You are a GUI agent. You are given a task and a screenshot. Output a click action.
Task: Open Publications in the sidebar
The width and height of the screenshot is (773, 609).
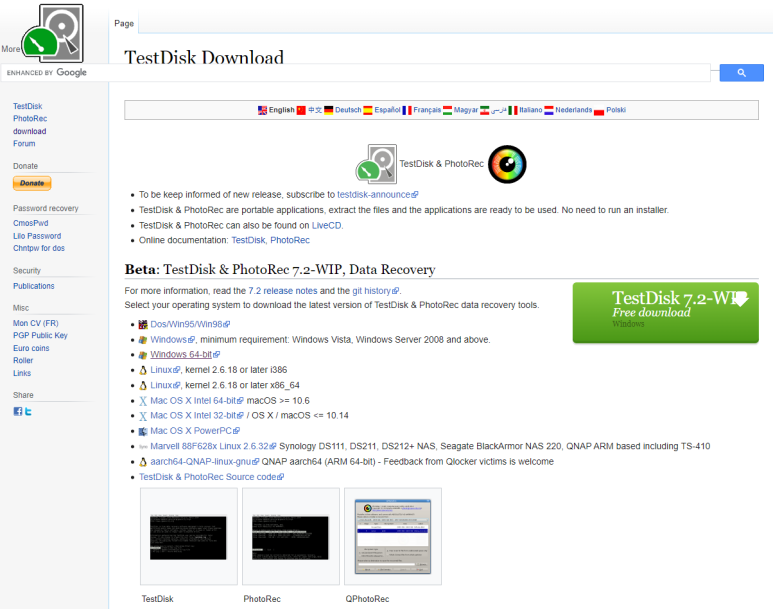coord(34,286)
